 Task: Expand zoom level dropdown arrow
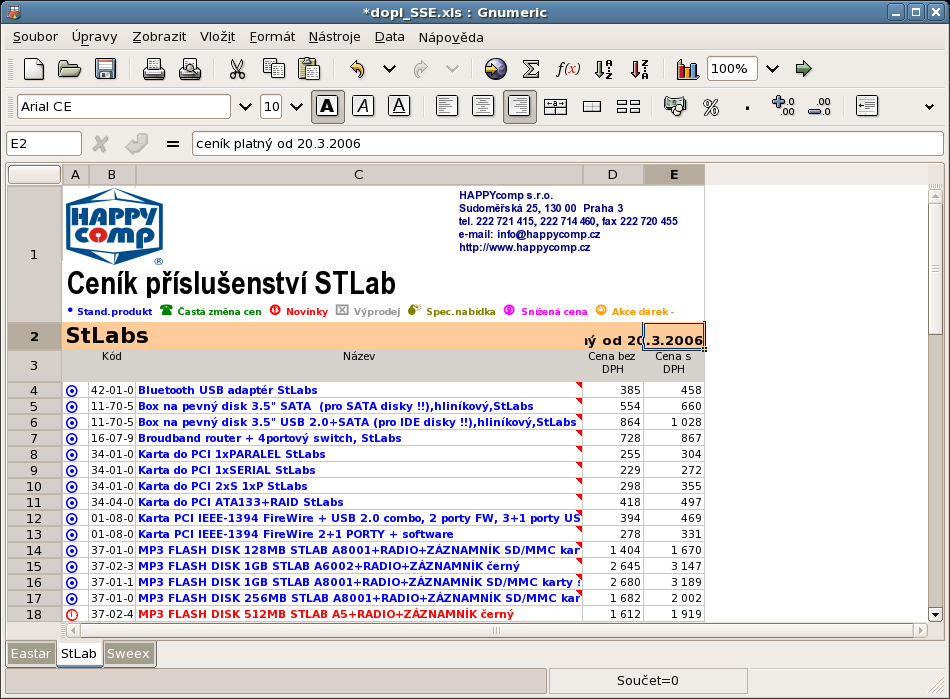(772, 69)
